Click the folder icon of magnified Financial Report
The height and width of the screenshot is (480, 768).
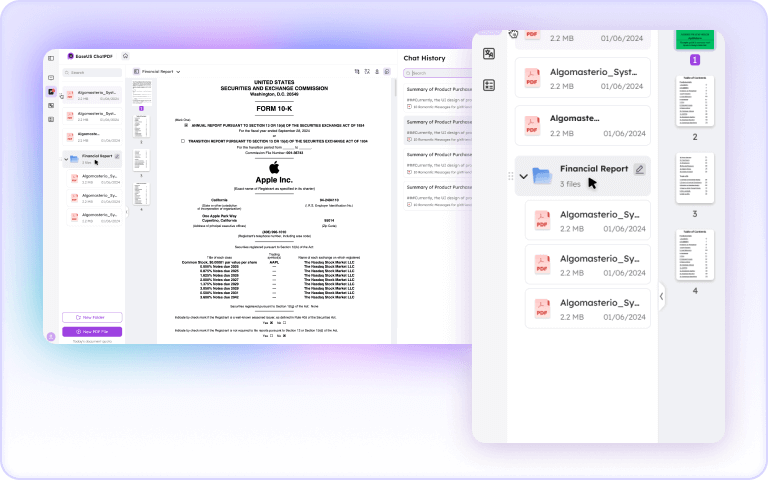[542, 175]
